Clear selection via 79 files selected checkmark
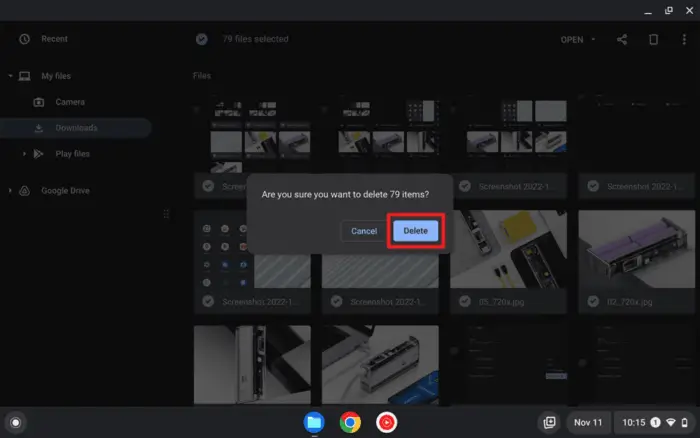 [x=202, y=39]
